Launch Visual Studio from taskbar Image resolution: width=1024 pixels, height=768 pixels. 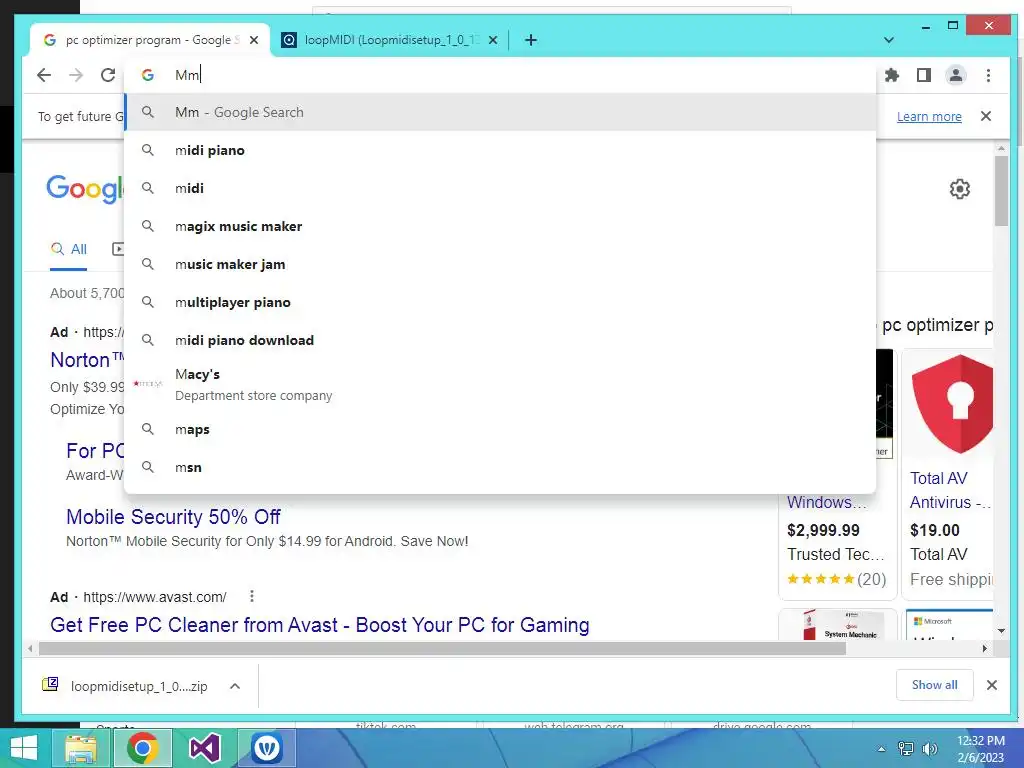tap(204, 748)
